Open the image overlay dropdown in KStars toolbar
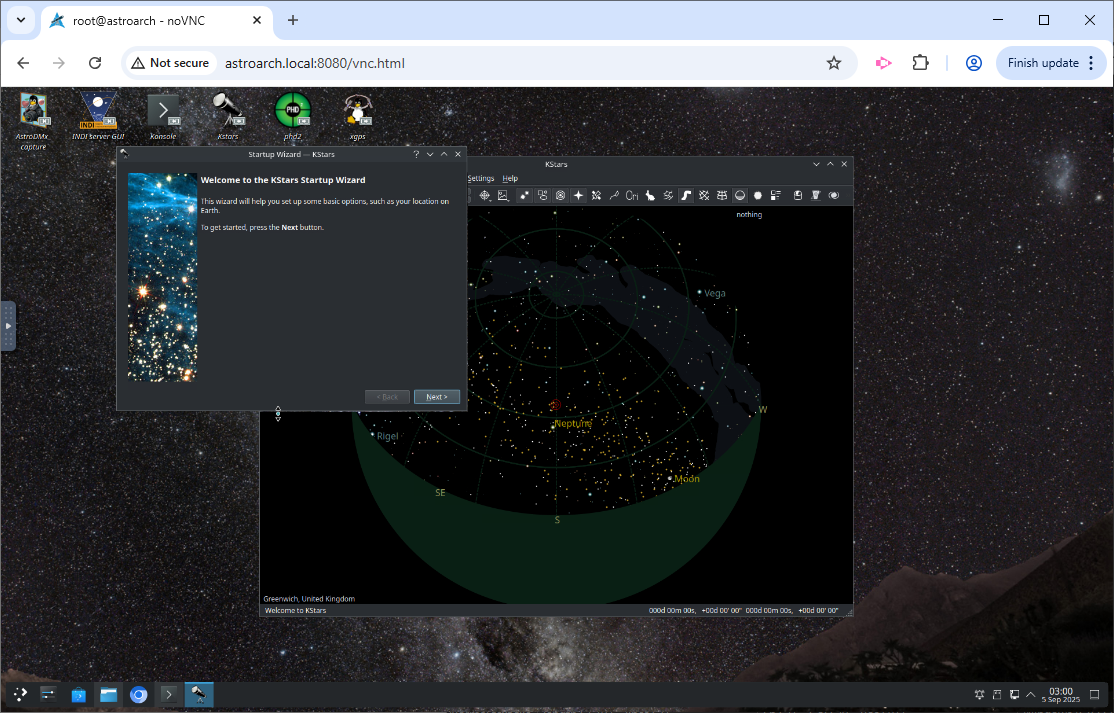 [503, 195]
